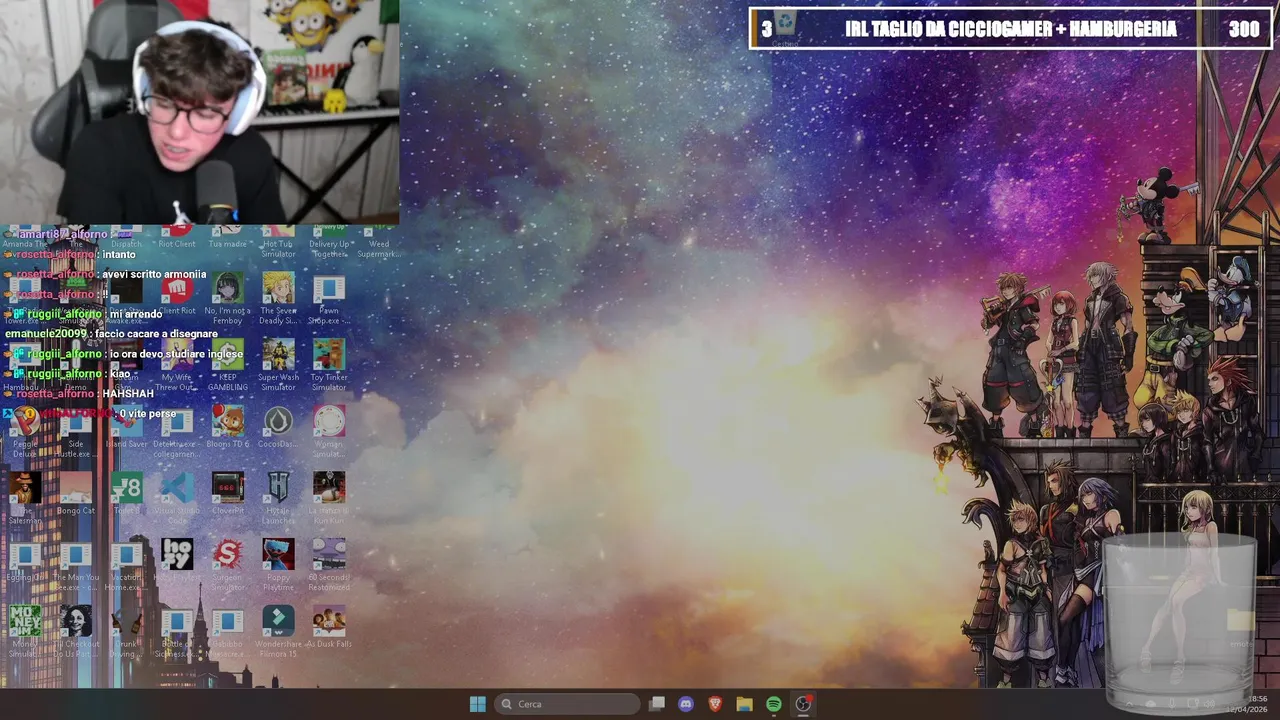Select Visual Studio Code desktop shortcut
Image resolution: width=1280 pixels, height=720 pixels.
[177, 499]
